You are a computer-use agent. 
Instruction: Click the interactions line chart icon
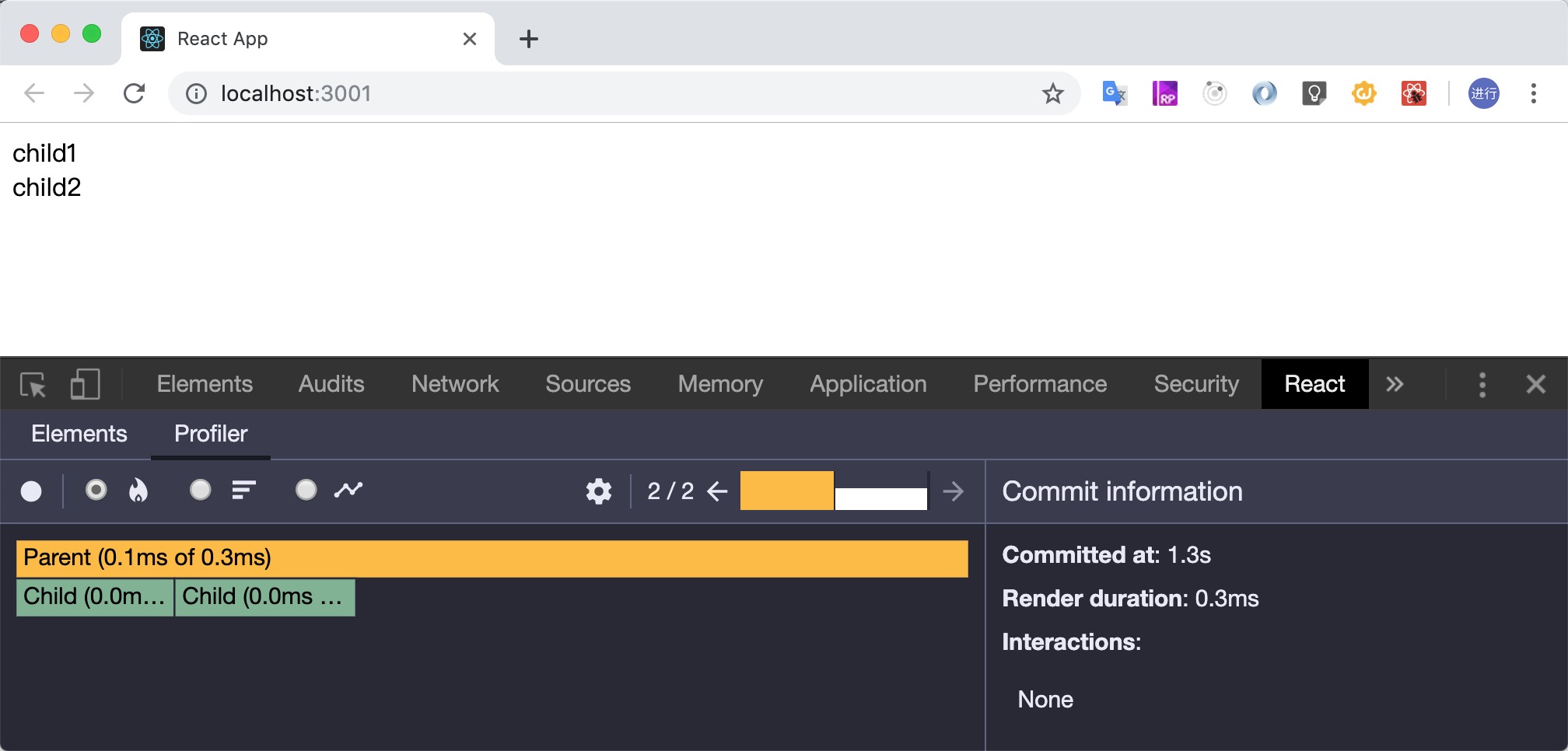pos(348,490)
